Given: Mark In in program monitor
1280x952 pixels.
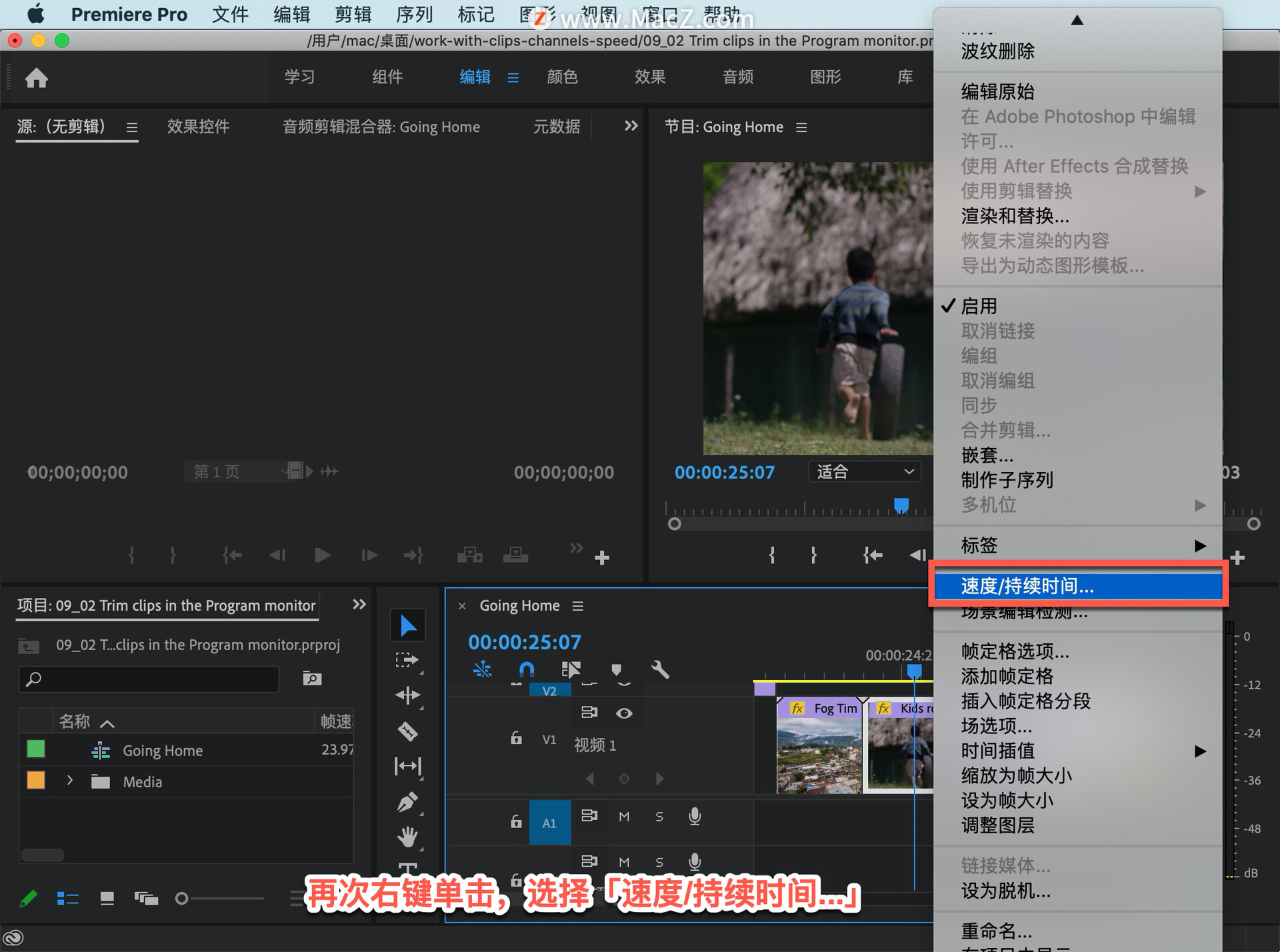Looking at the screenshot, I should [772, 555].
